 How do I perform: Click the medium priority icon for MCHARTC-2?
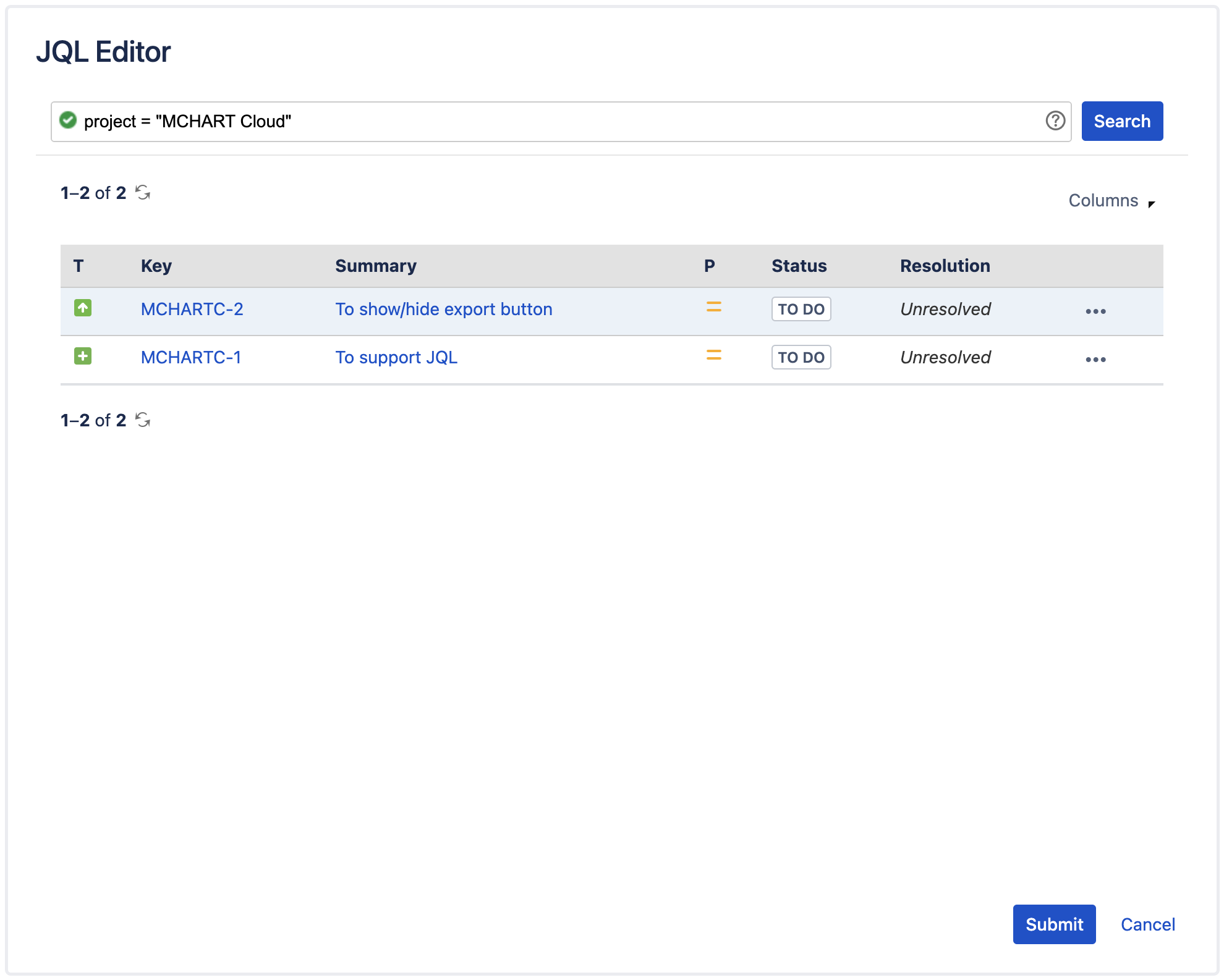coord(713,308)
